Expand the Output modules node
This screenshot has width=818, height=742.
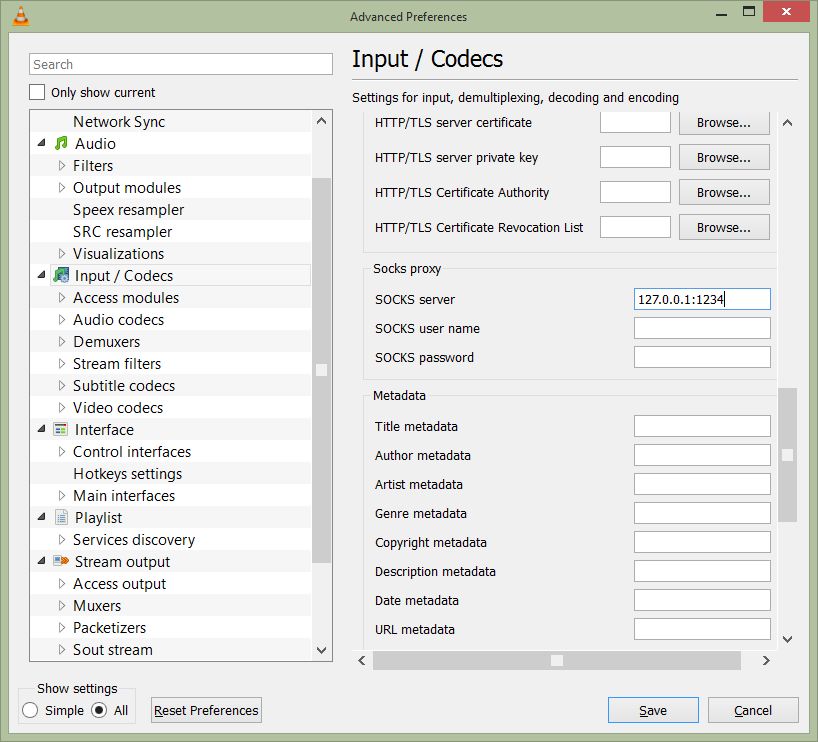62,187
